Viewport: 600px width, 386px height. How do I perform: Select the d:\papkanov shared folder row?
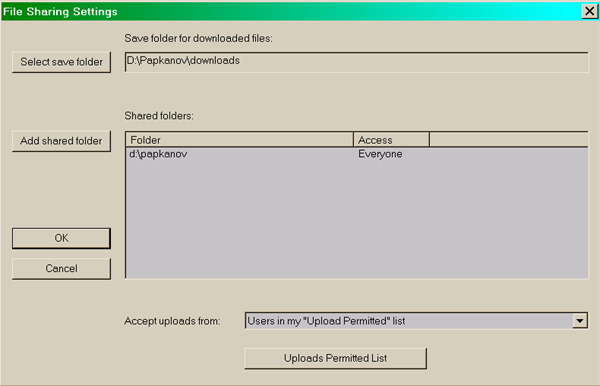[x=356, y=154]
